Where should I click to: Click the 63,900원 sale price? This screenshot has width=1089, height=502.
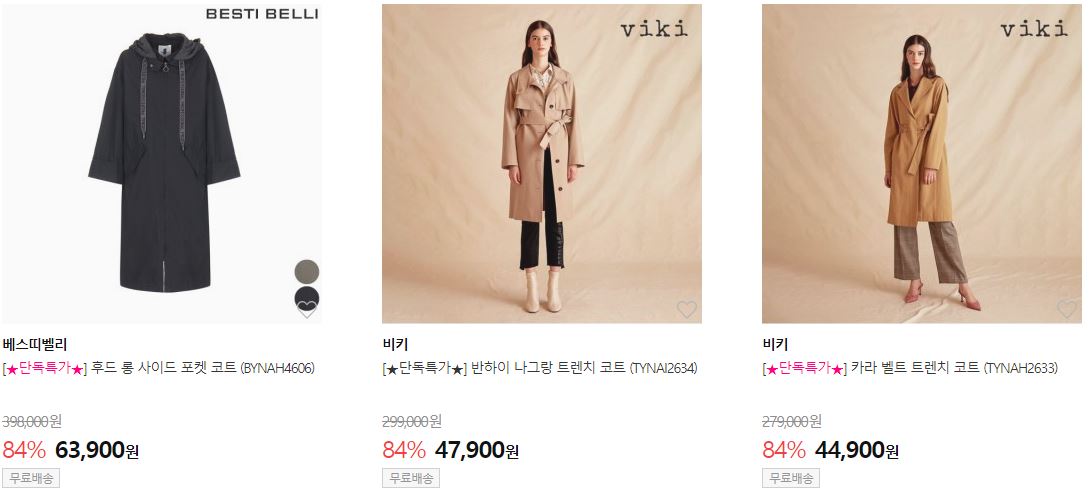tap(97, 451)
